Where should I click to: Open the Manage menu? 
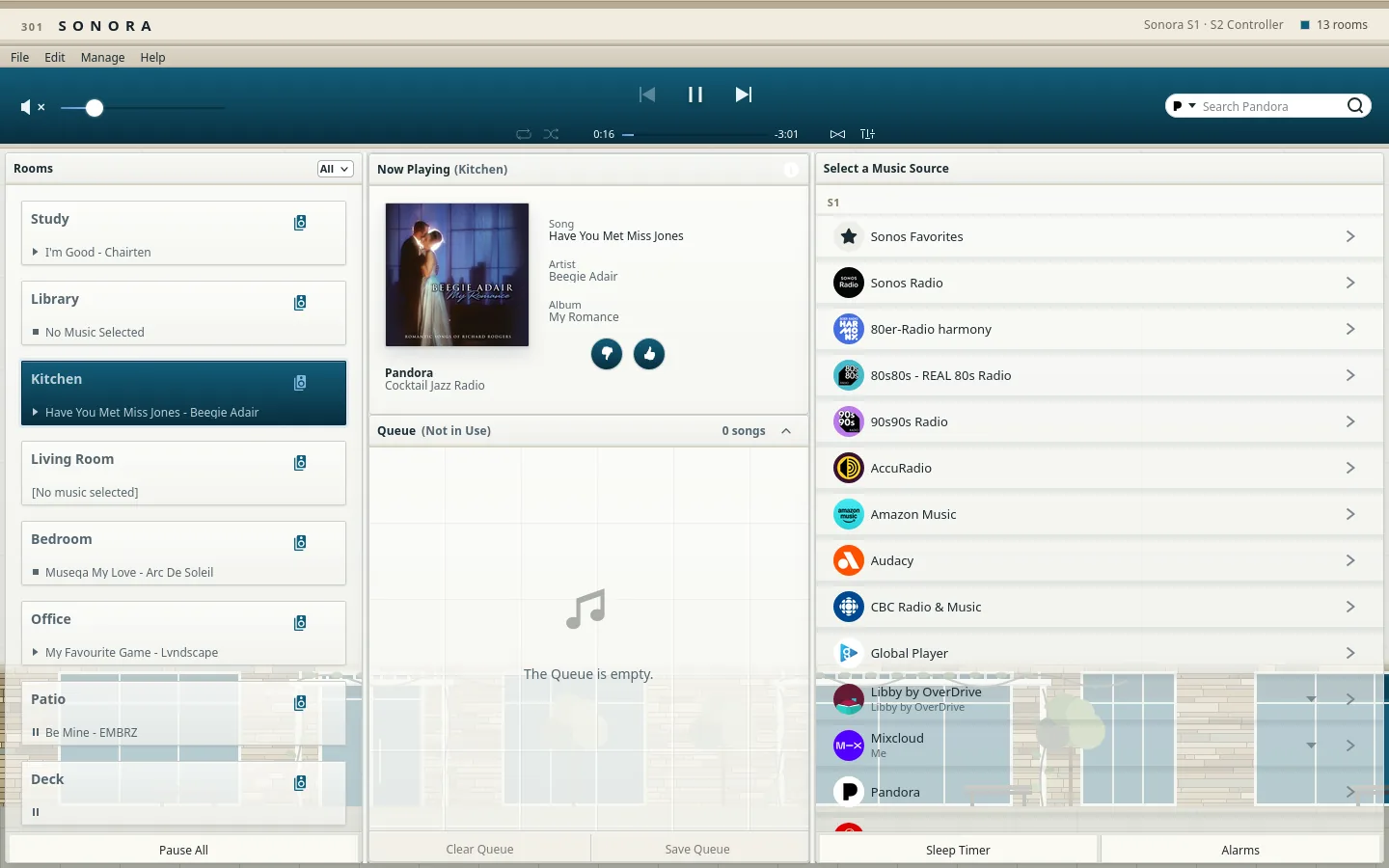103,57
